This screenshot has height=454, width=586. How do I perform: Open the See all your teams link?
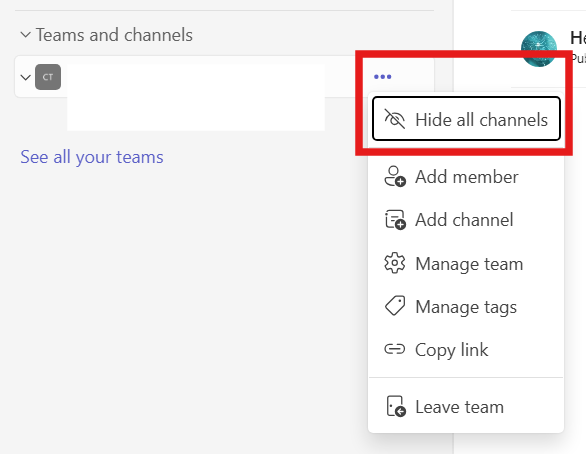point(92,157)
